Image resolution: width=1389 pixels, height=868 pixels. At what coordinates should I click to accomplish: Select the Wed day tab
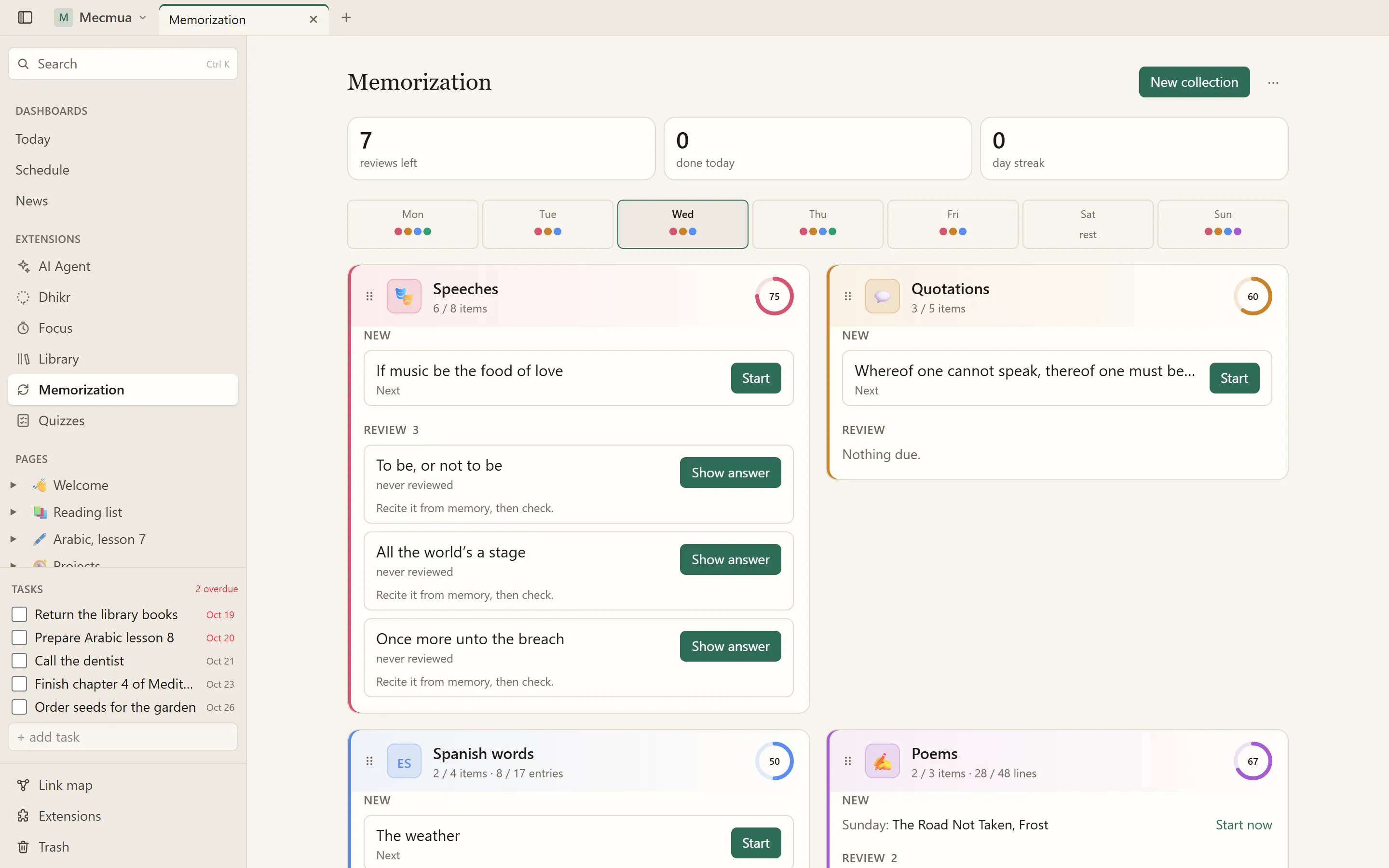pyautogui.click(x=682, y=224)
